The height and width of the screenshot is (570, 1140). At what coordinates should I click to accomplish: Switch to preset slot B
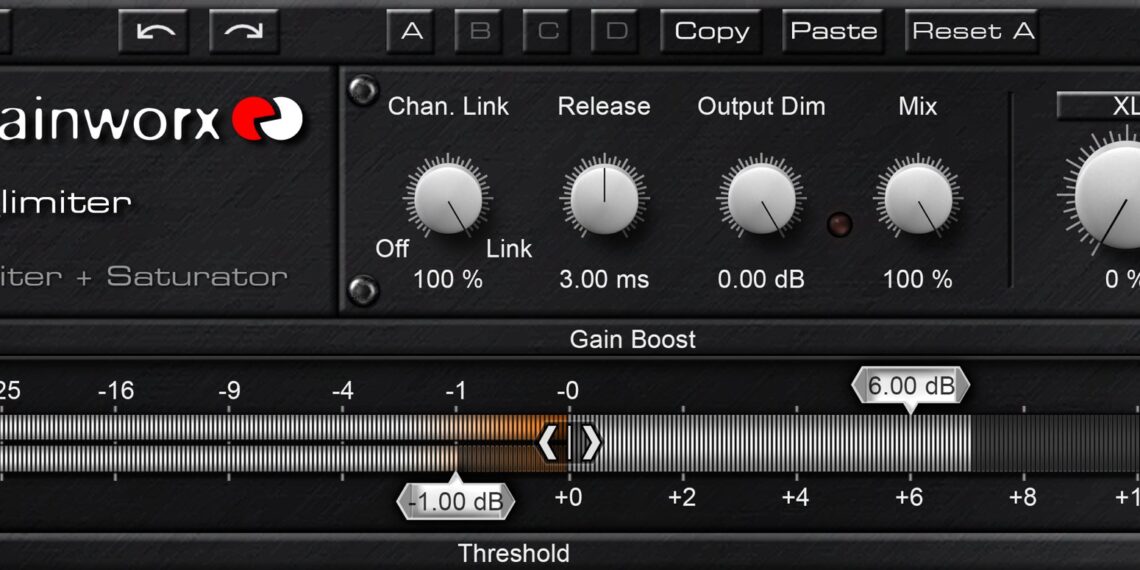tap(480, 31)
